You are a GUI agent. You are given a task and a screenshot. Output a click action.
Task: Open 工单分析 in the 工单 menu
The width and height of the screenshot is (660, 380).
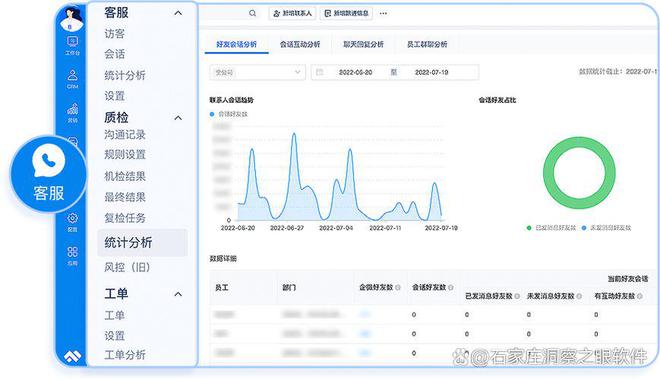[125, 355]
